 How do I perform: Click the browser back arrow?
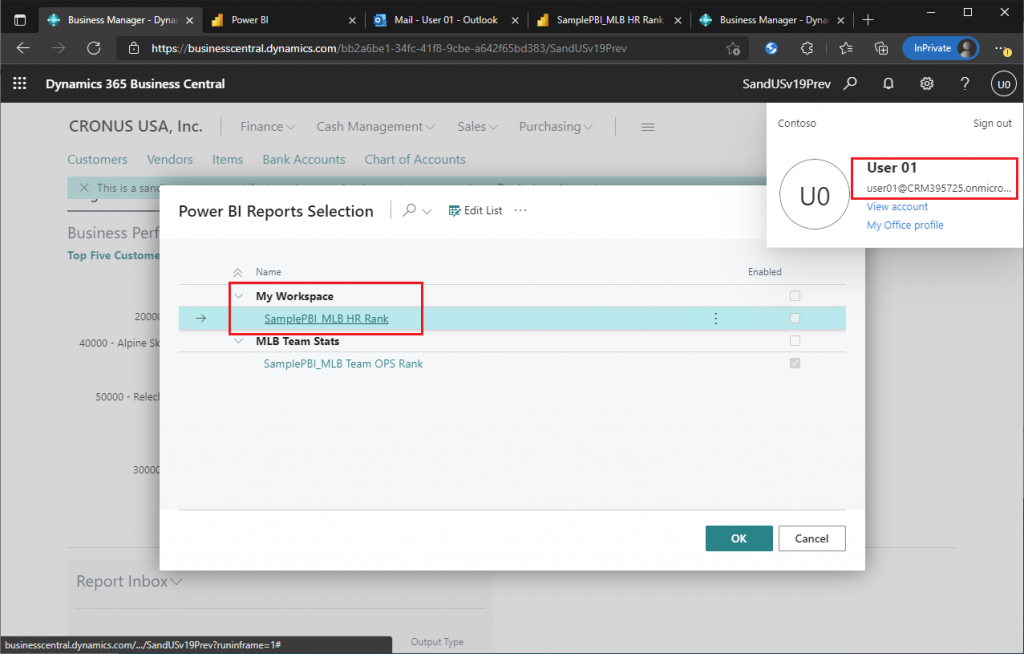click(24, 48)
